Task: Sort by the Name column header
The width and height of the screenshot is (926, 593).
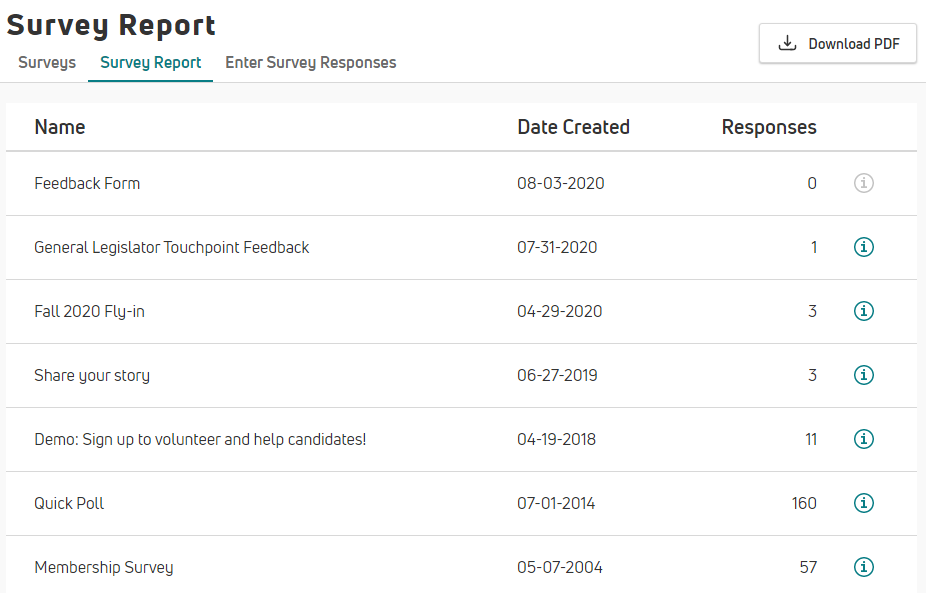Action: [x=60, y=127]
